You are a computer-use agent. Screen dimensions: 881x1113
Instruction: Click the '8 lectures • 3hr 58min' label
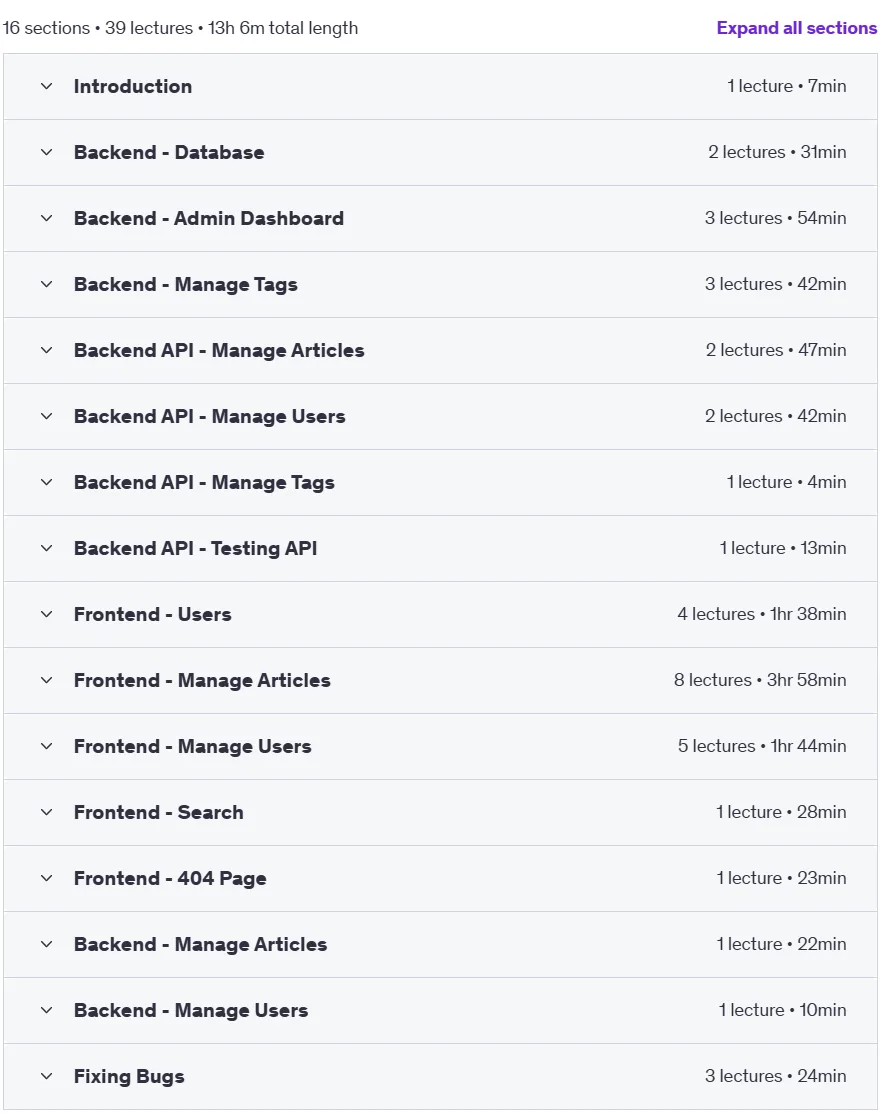tap(760, 680)
